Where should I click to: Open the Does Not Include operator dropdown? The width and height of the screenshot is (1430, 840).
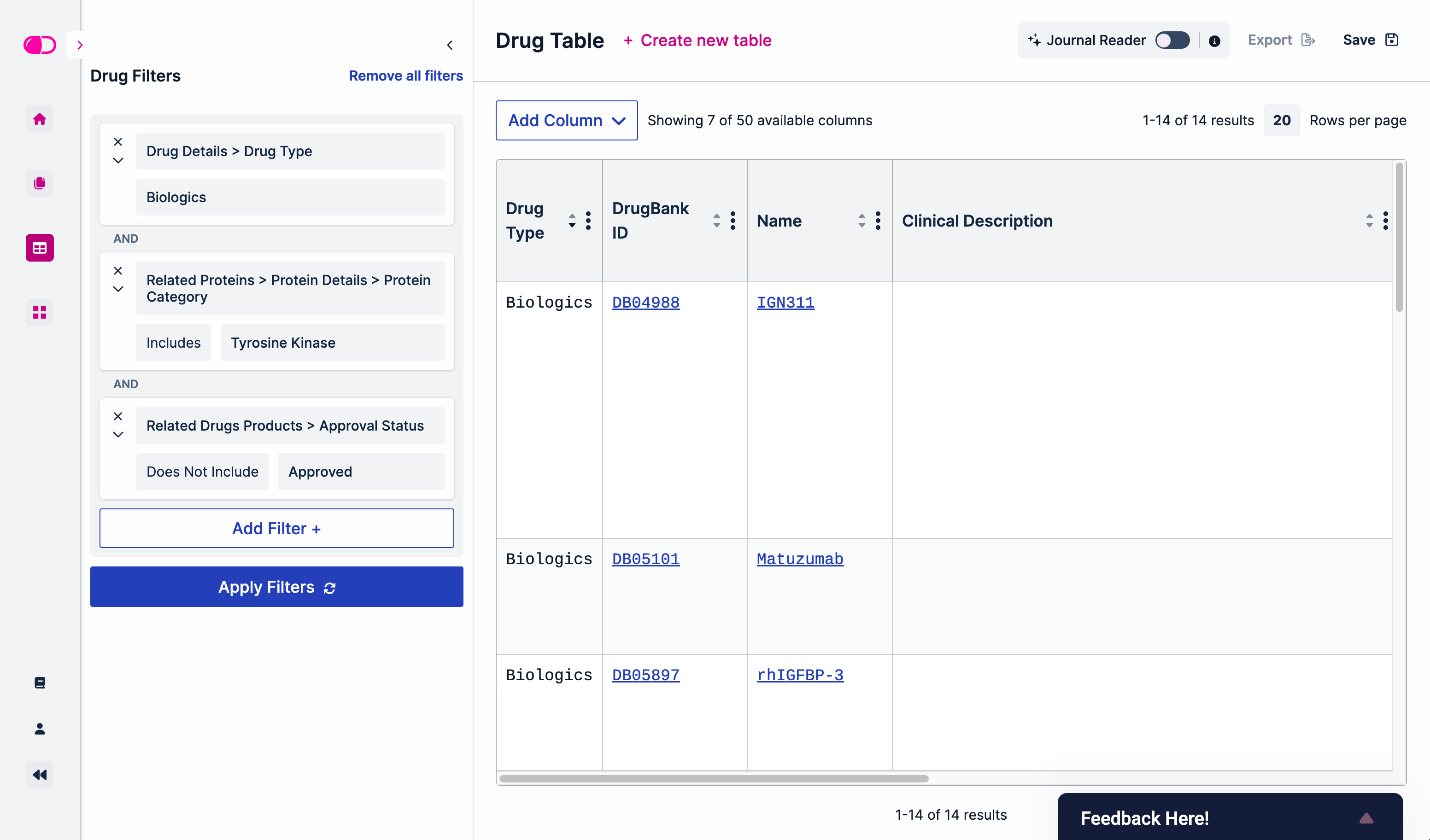pos(202,471)
